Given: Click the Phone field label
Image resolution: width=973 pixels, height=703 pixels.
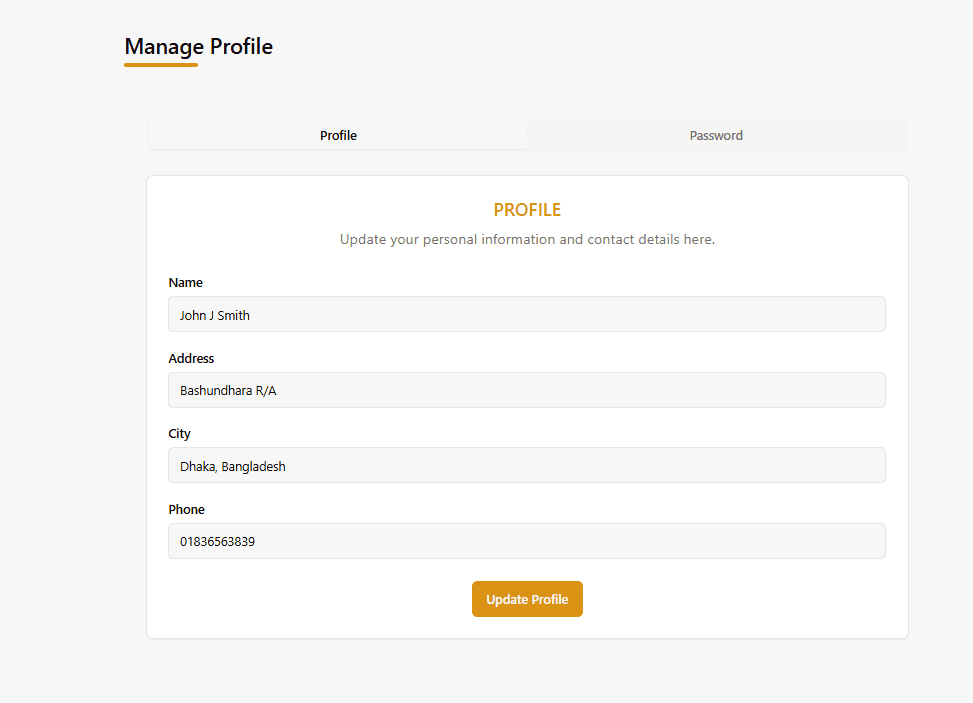Looking at the screenshot, I should click(x=186, y=510).
